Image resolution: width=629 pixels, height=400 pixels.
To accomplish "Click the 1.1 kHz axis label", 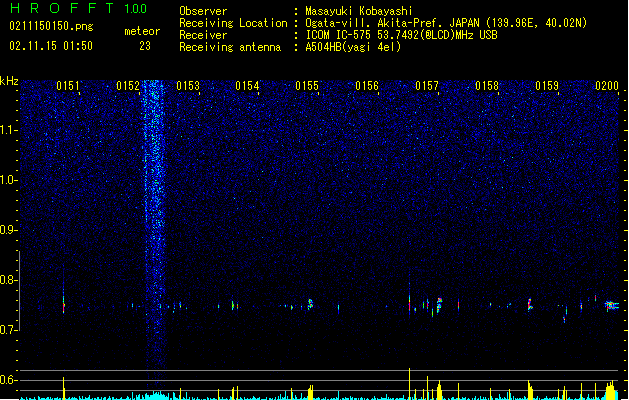I will pyautogui.click(x=8, y=130).
